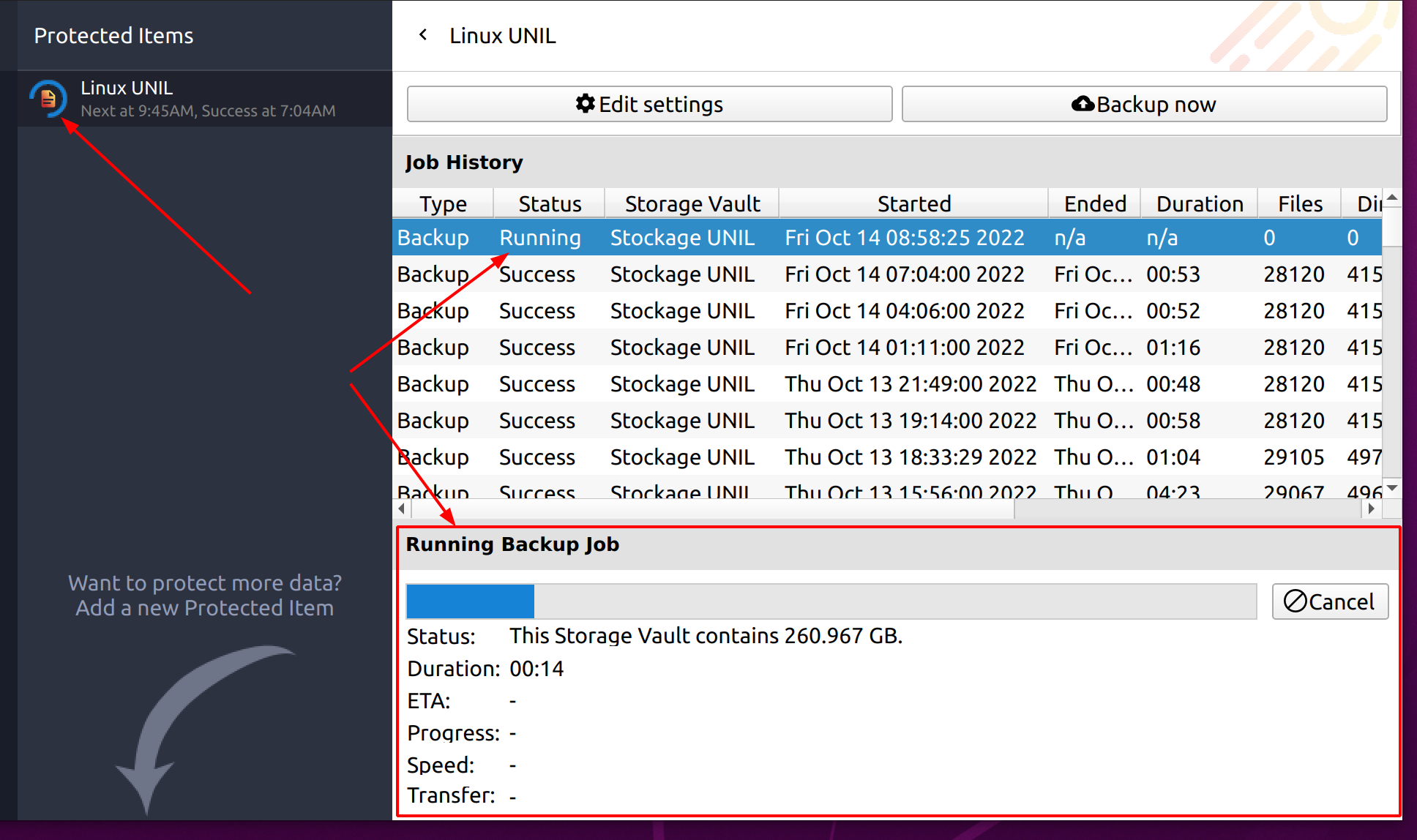Viewport: 1417px width, 840px height.
Task: Click the gear icon in Edit settings
Action: click(585, 104)
